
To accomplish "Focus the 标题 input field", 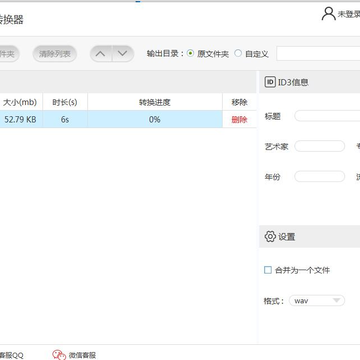I will [327, 116].
